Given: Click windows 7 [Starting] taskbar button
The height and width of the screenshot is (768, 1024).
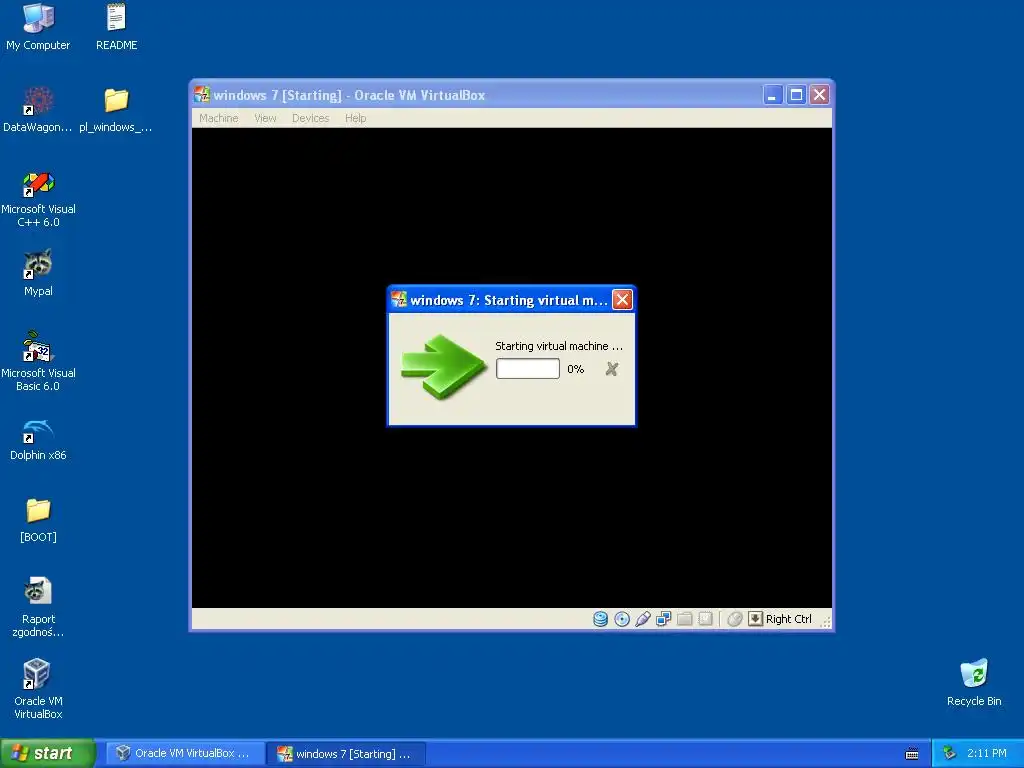Looking at the screenshot, I should (347, 753).
